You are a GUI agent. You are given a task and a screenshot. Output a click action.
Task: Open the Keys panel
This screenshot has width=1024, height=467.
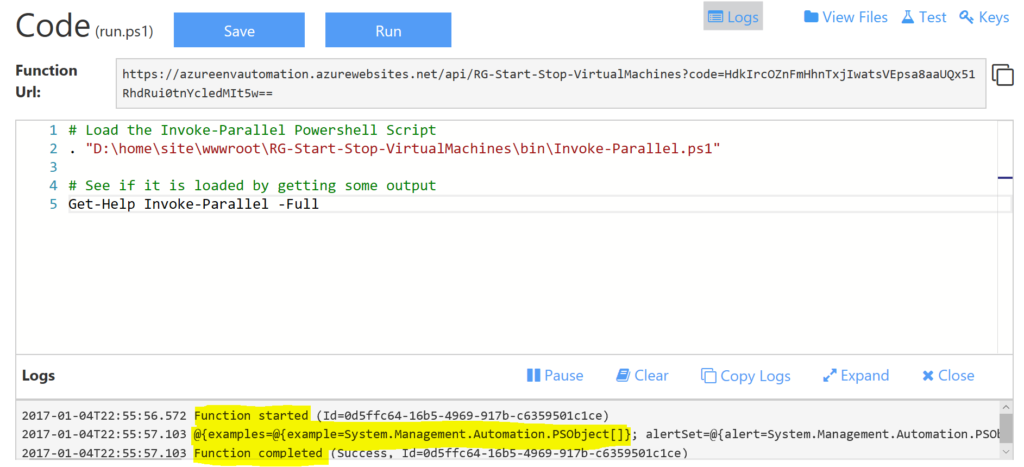[983, 17]
